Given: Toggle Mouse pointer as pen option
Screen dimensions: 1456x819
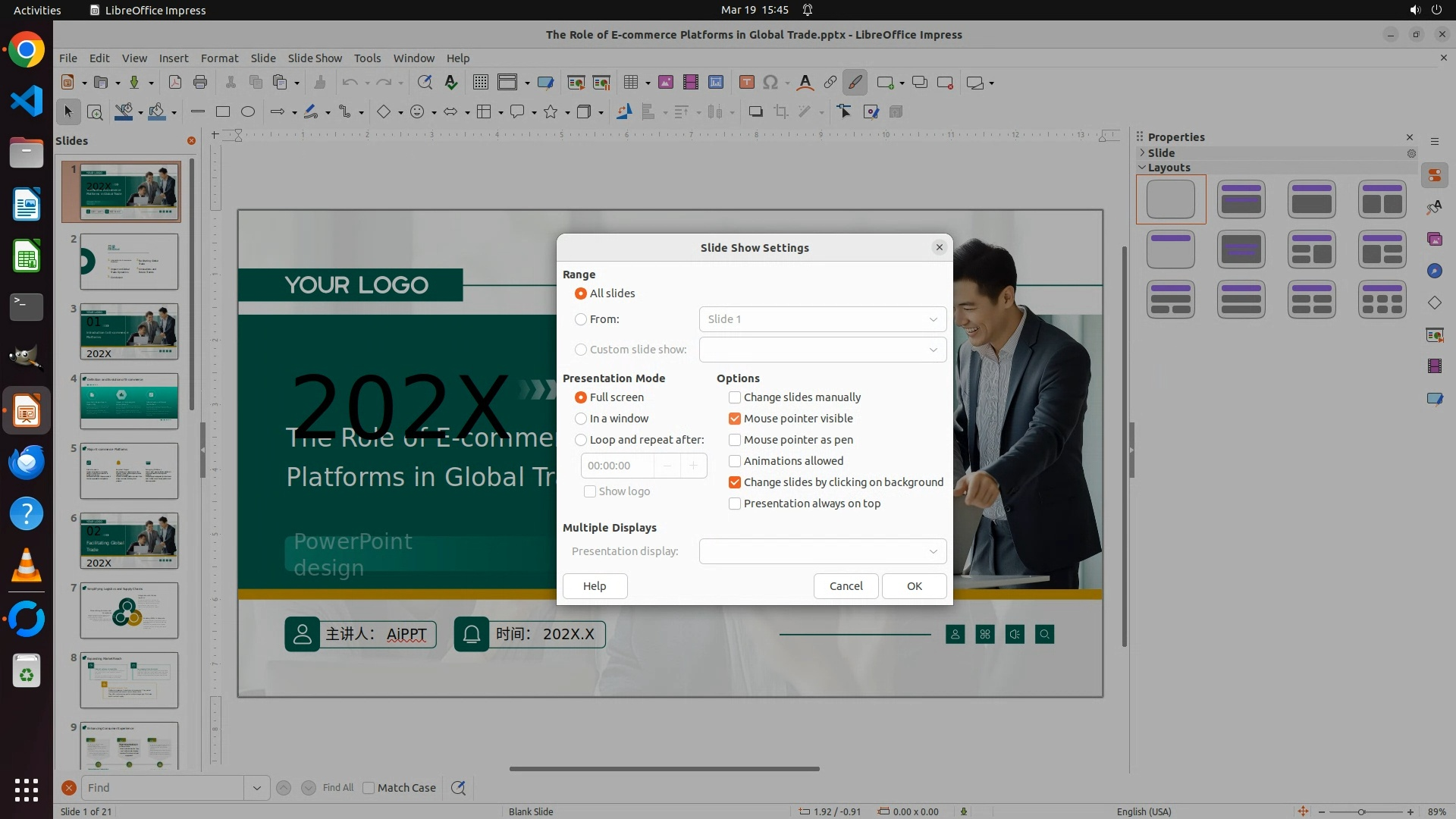Looking at the screenshot, I should 735,440.
